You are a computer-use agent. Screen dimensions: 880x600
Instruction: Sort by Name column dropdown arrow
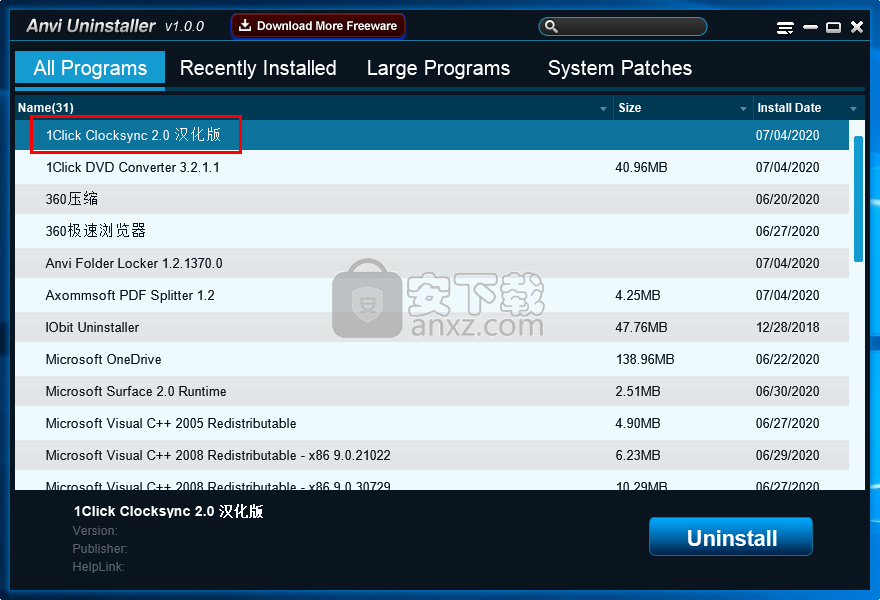pyautogui.click(x=603, y=109)
